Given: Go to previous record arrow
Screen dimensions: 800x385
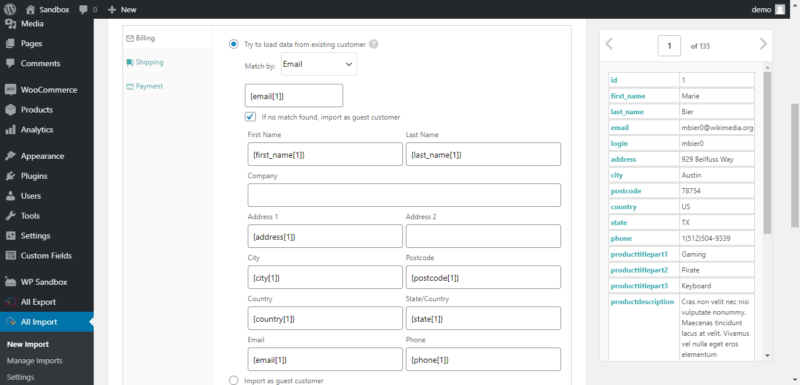Looking at the screenshot, I should coord(609,44).
